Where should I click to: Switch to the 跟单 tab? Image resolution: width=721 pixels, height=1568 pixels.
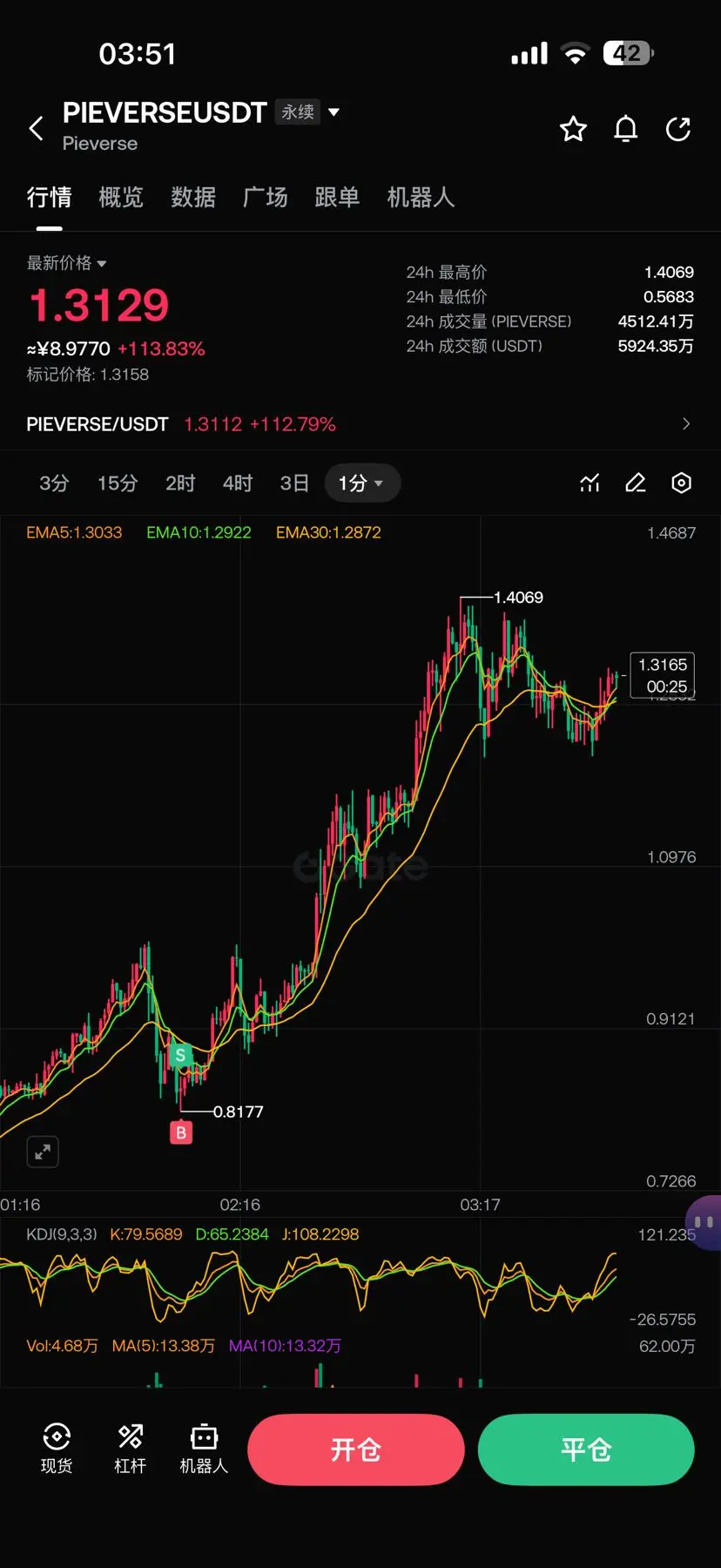[337, 198]
